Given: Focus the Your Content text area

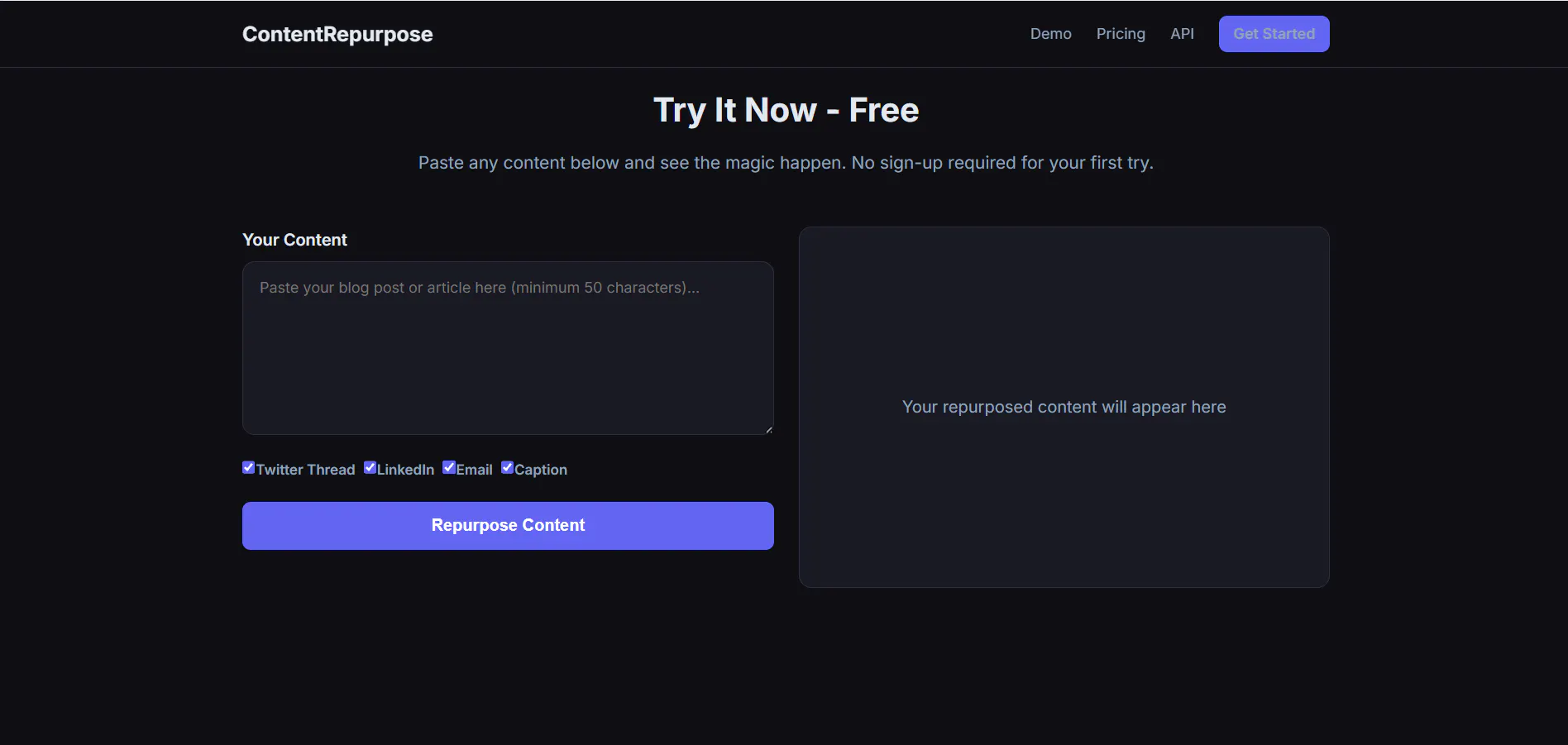Looking at the screenshot, I should tap(508, 348).
